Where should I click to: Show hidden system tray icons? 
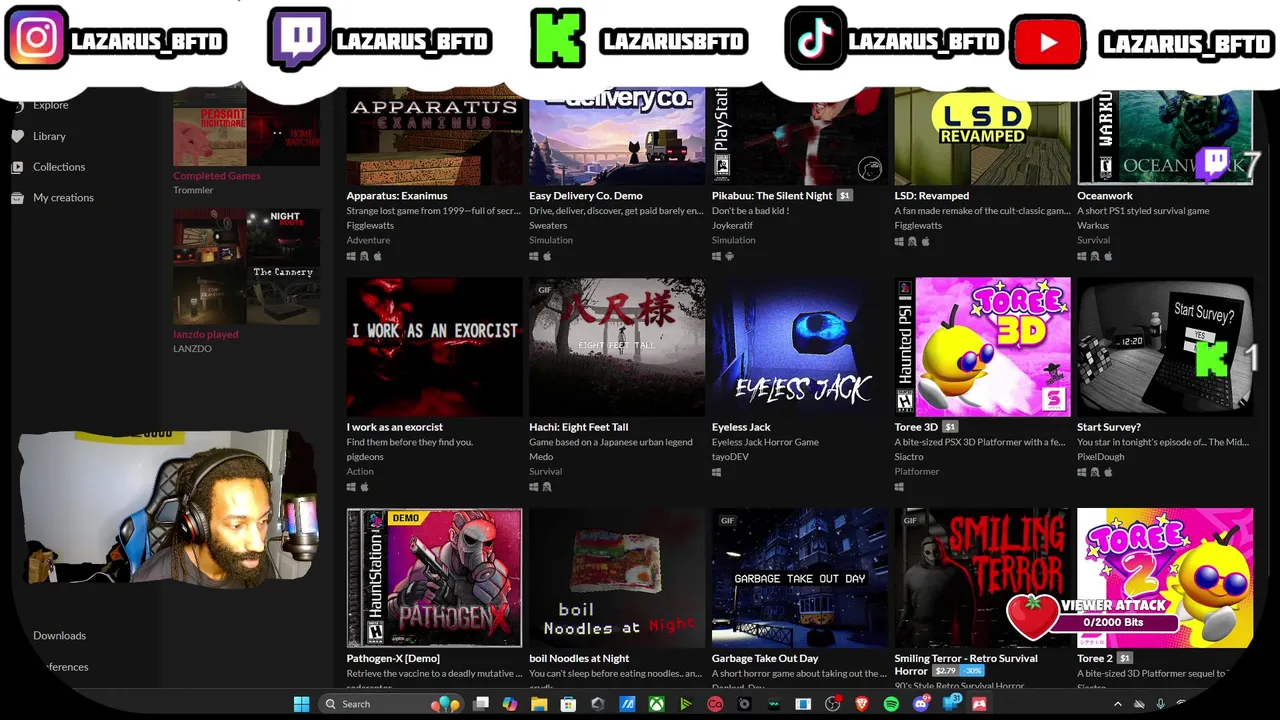click(1118, 704)
